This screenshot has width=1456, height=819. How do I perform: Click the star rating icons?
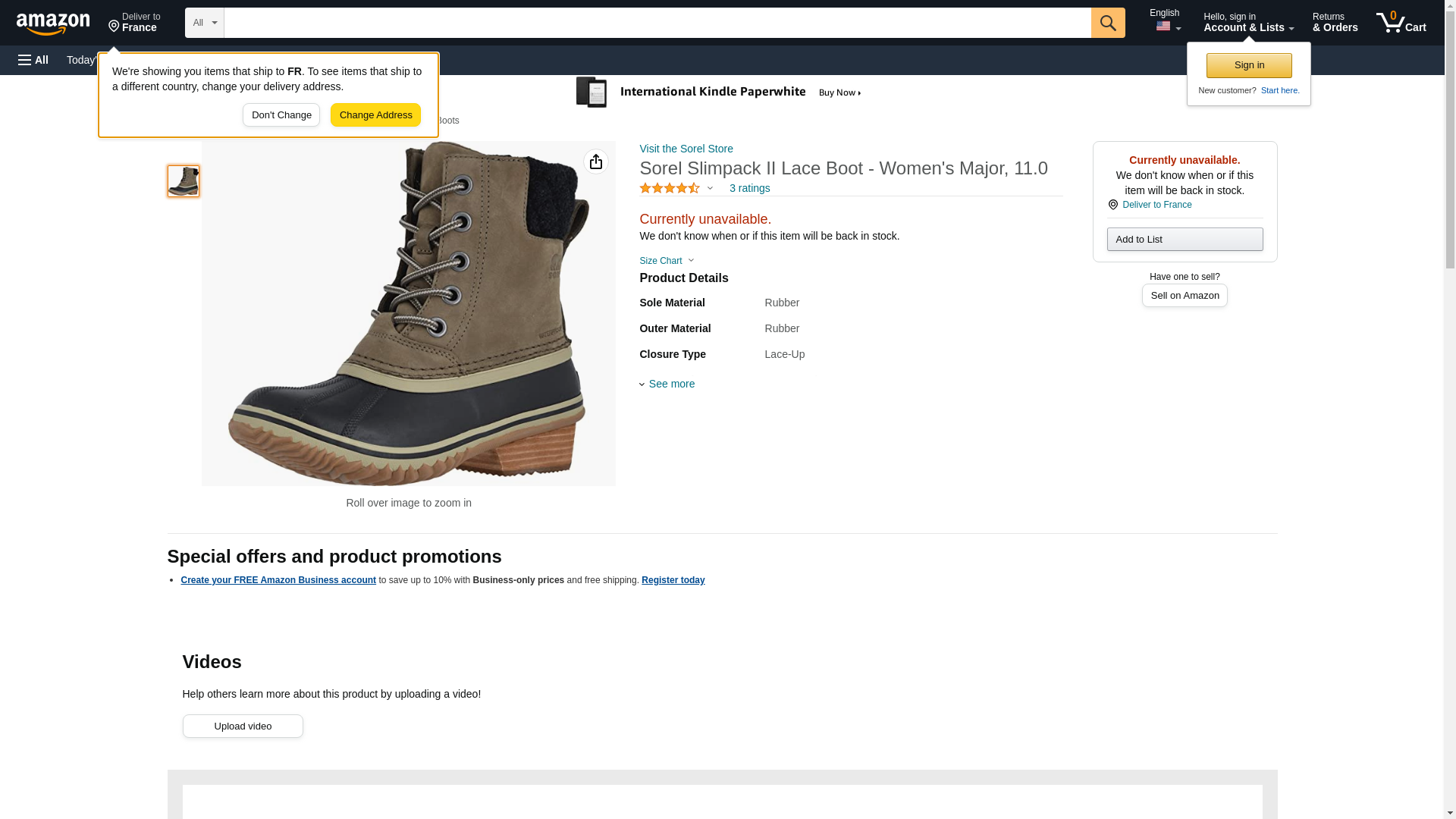point(669,188)
